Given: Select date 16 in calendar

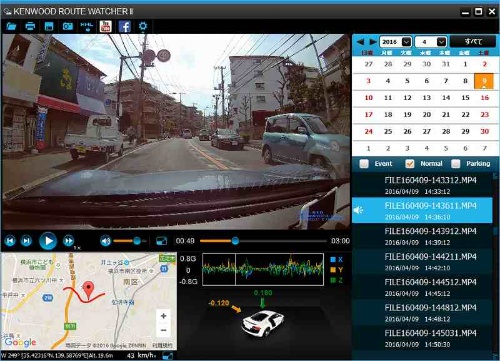Looking at the screenshot, I should 485,98.
